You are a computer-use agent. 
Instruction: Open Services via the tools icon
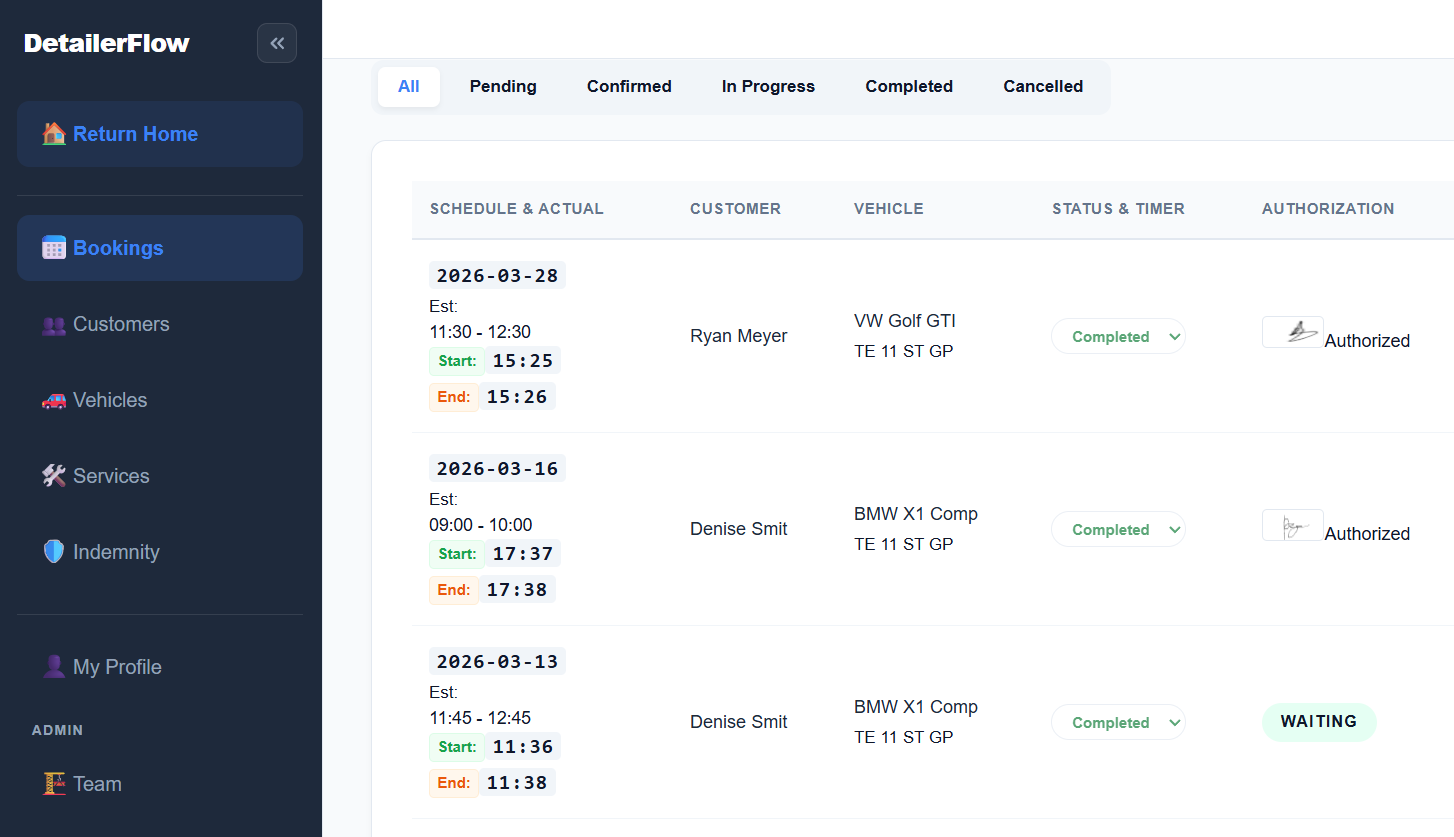tap(54, 476)
